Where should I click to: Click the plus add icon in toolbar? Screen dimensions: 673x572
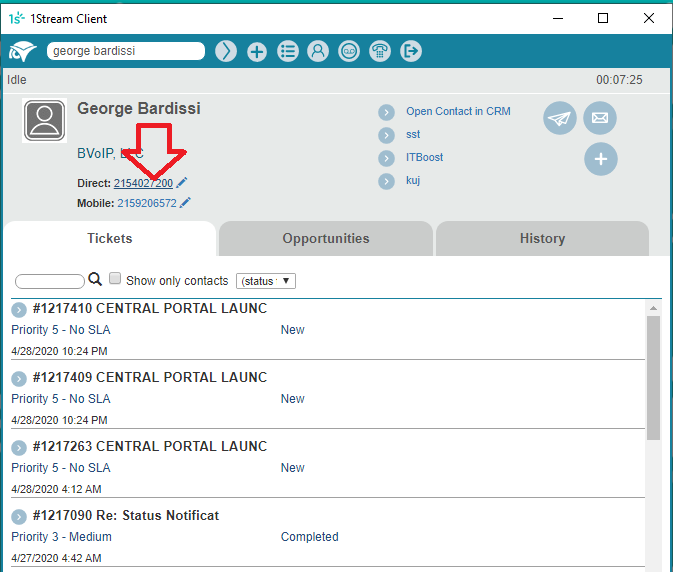(257, 52)
